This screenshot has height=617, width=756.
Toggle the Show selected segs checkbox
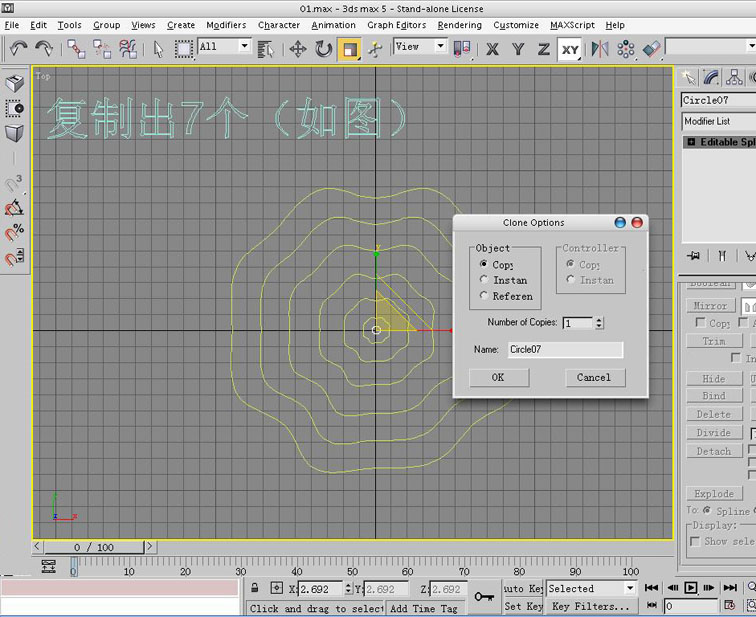point(695,541)
